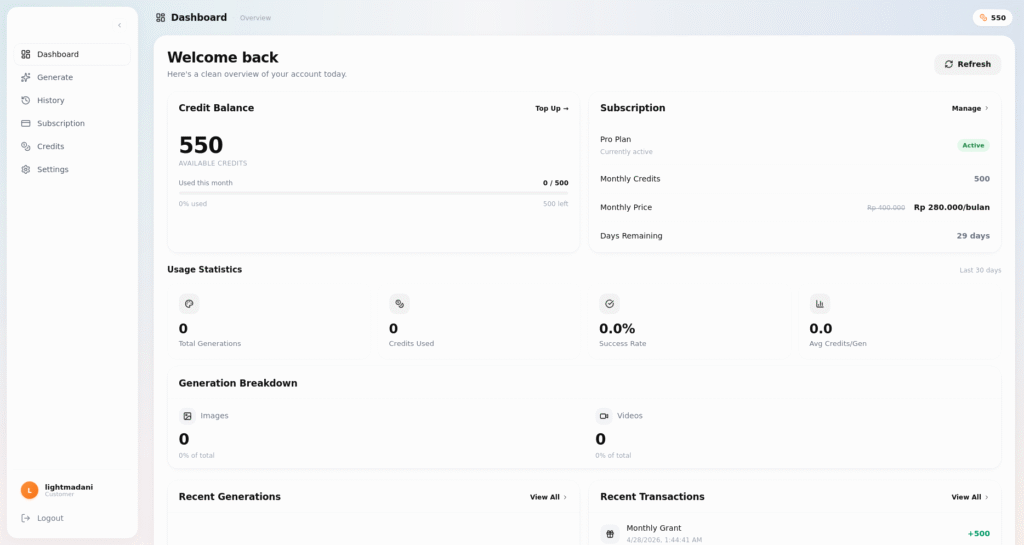Screen dimensions: 1024x545
Task: Click the header Dashboard grid icon
Action: 161,18
